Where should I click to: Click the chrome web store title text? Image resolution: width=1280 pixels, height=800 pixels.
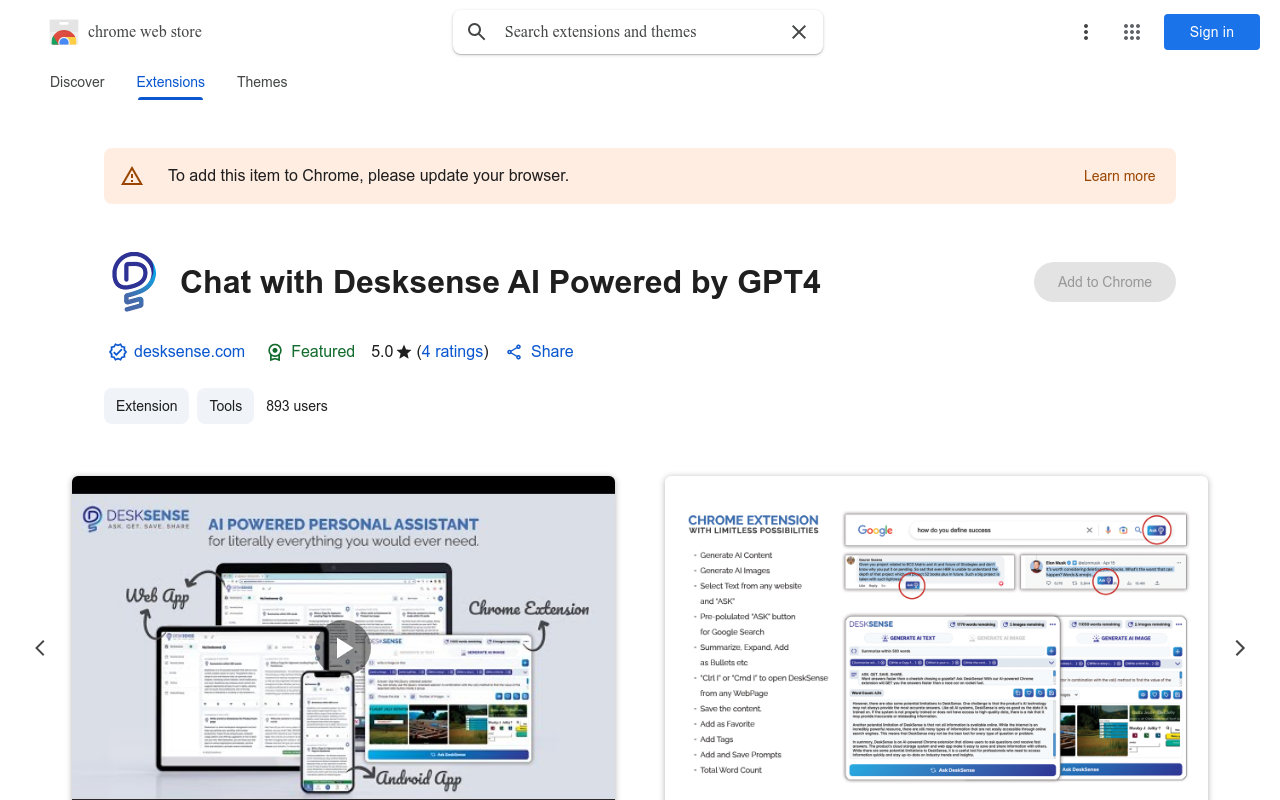(145, 32)
